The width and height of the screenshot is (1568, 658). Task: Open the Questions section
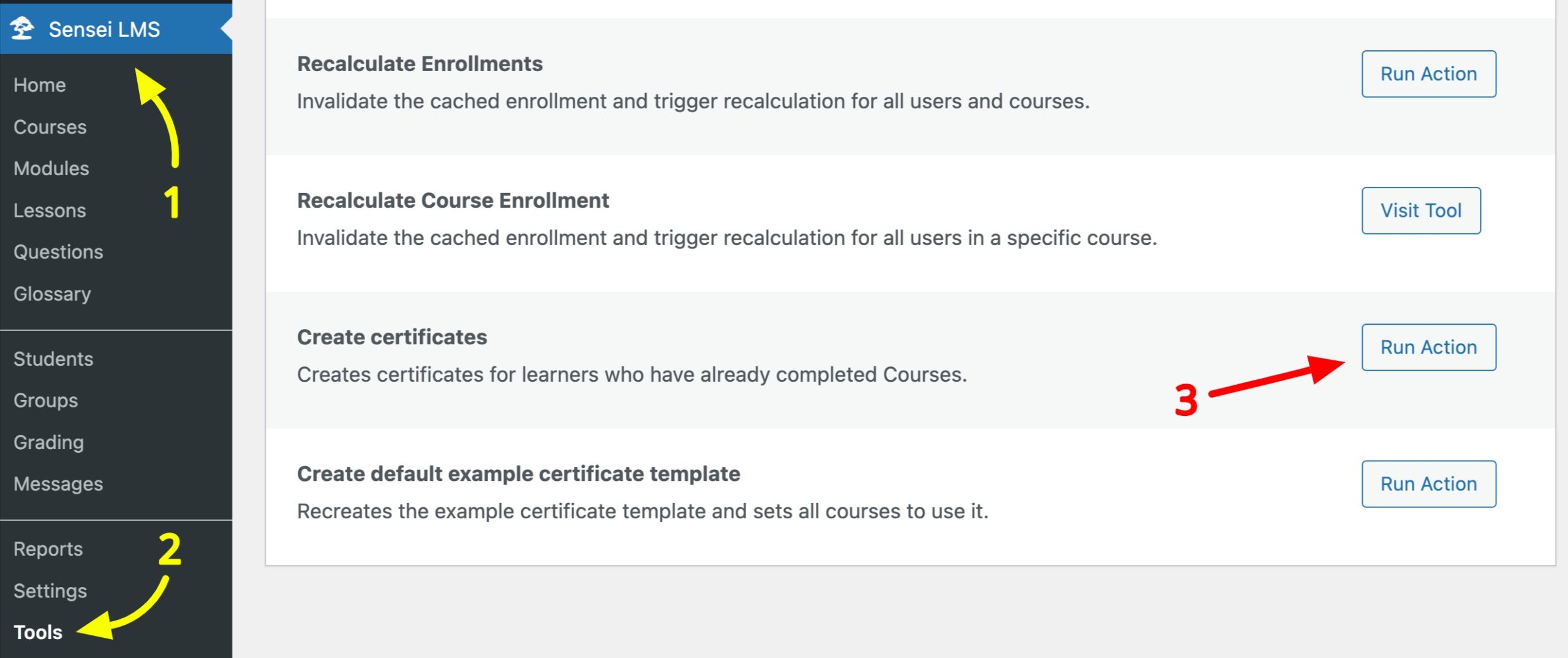pos(58,252)
